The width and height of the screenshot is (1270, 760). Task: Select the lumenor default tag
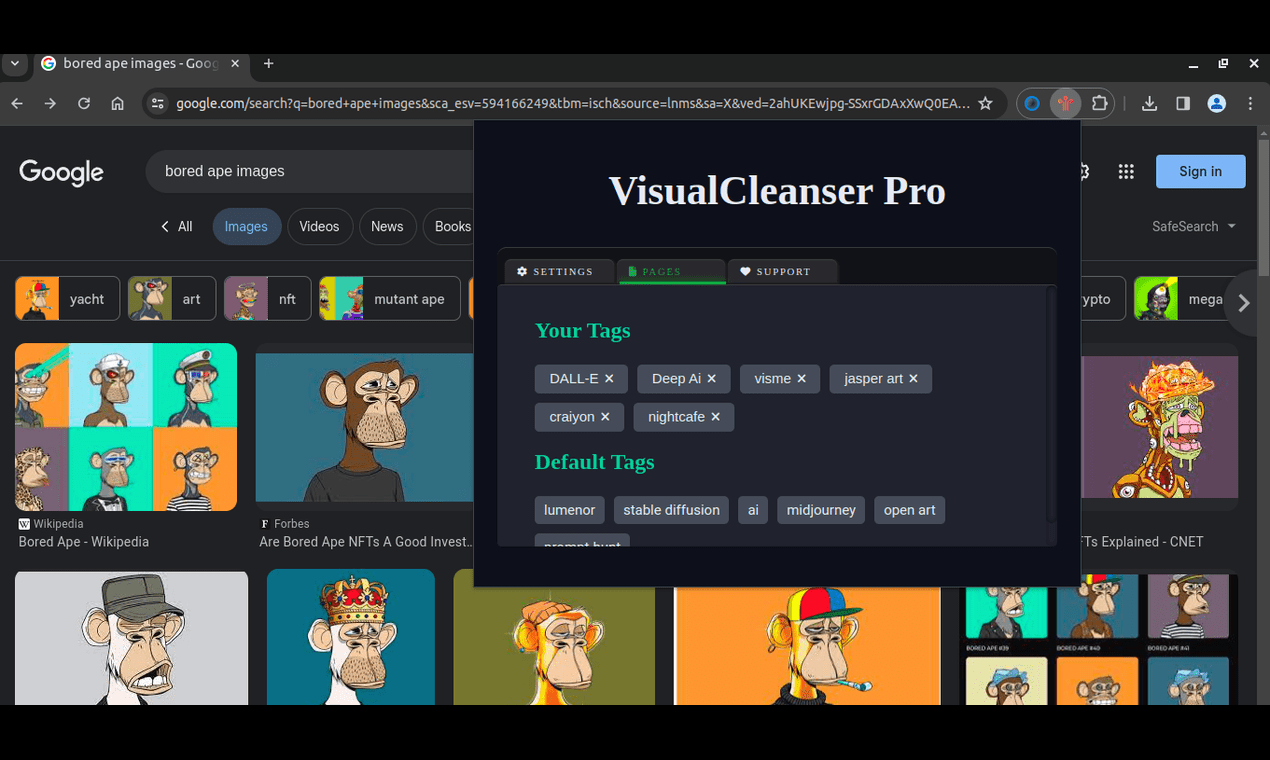click(570, 510)
